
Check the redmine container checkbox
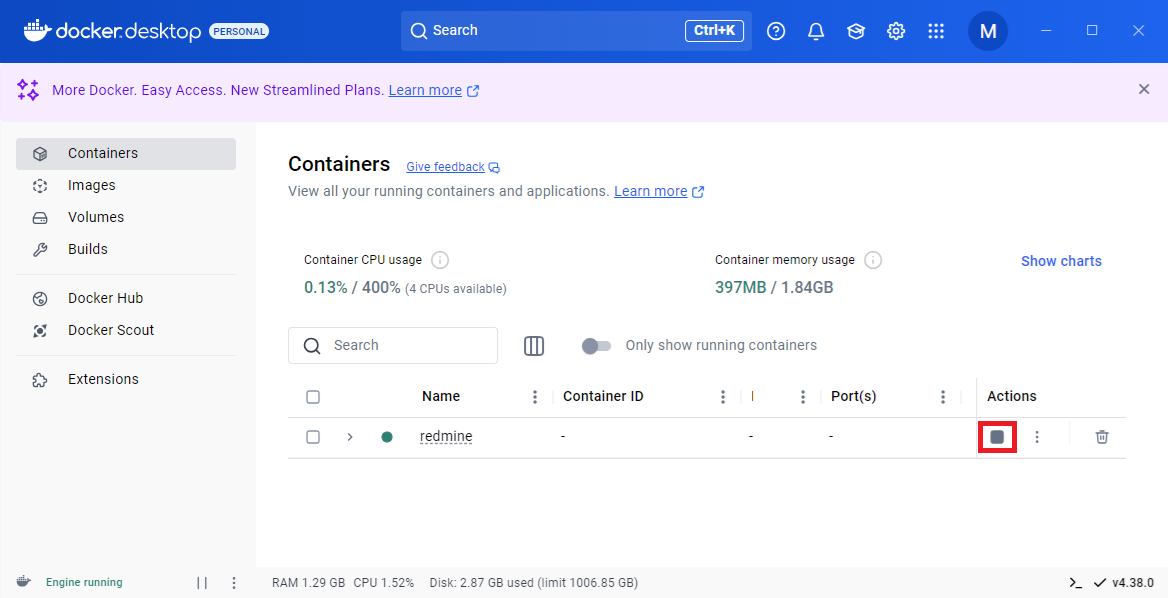[313, 437]
